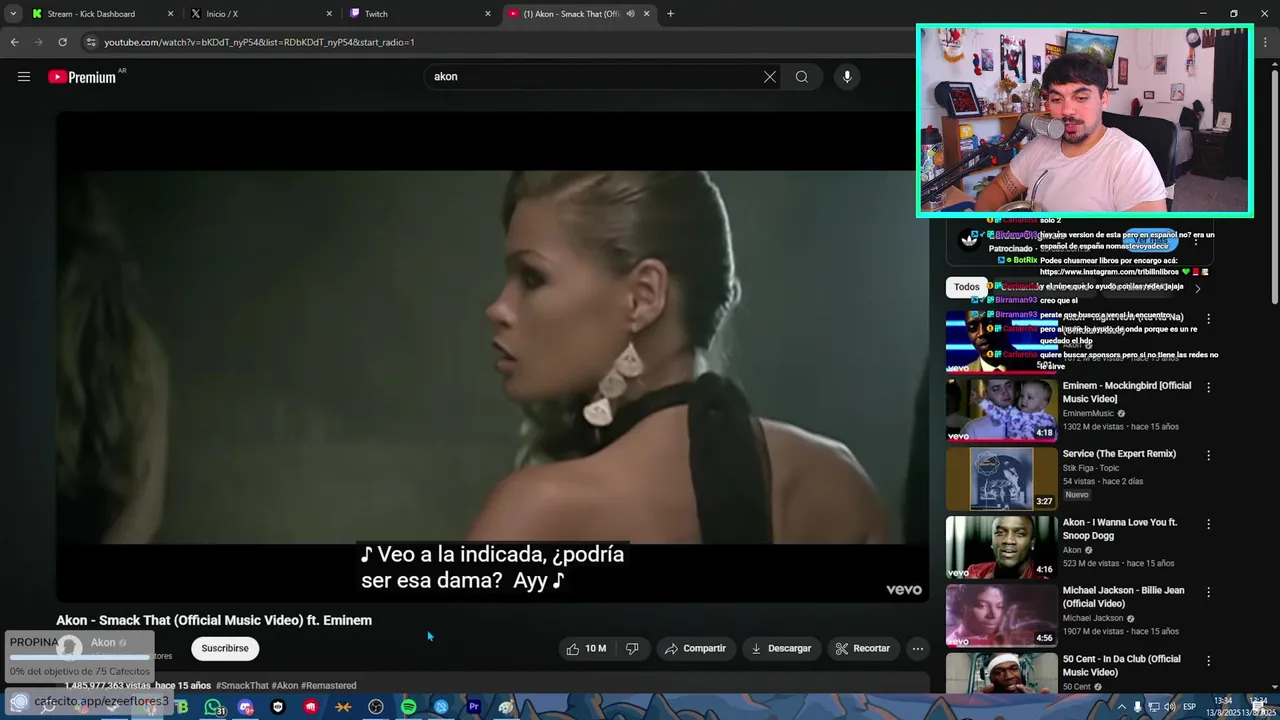Select the Todos filter chip
This screenshot has height=720, width=1280.
coord(967,287)
